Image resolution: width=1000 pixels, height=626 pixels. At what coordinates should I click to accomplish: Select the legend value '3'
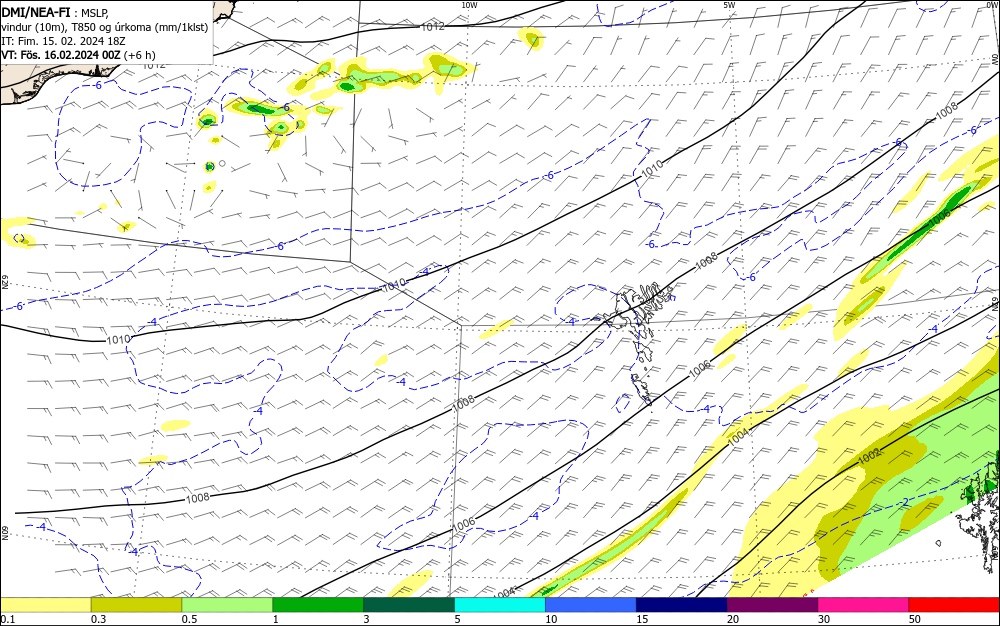tap(366, 619)
